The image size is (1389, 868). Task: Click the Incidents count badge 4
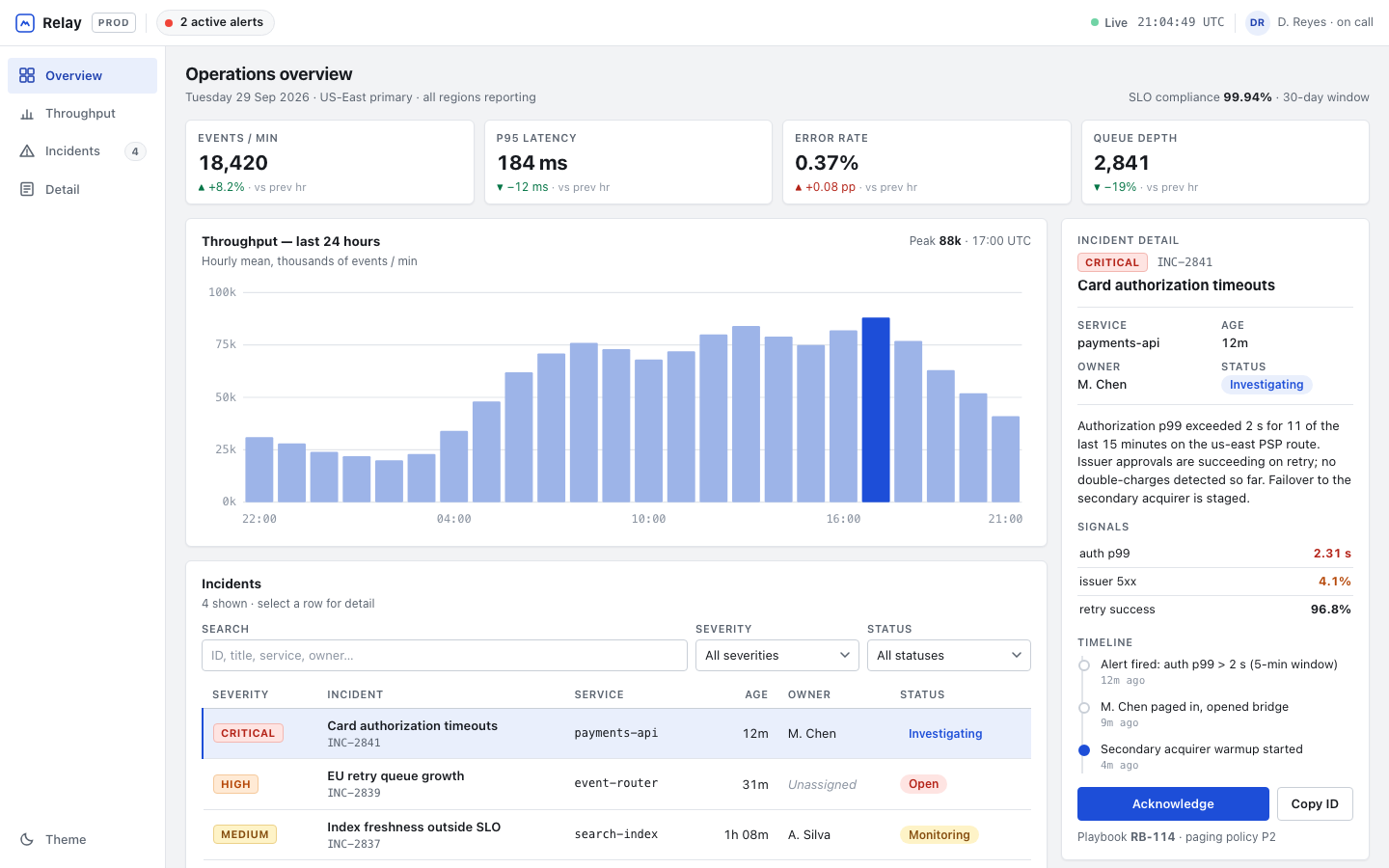coord(135,151)
